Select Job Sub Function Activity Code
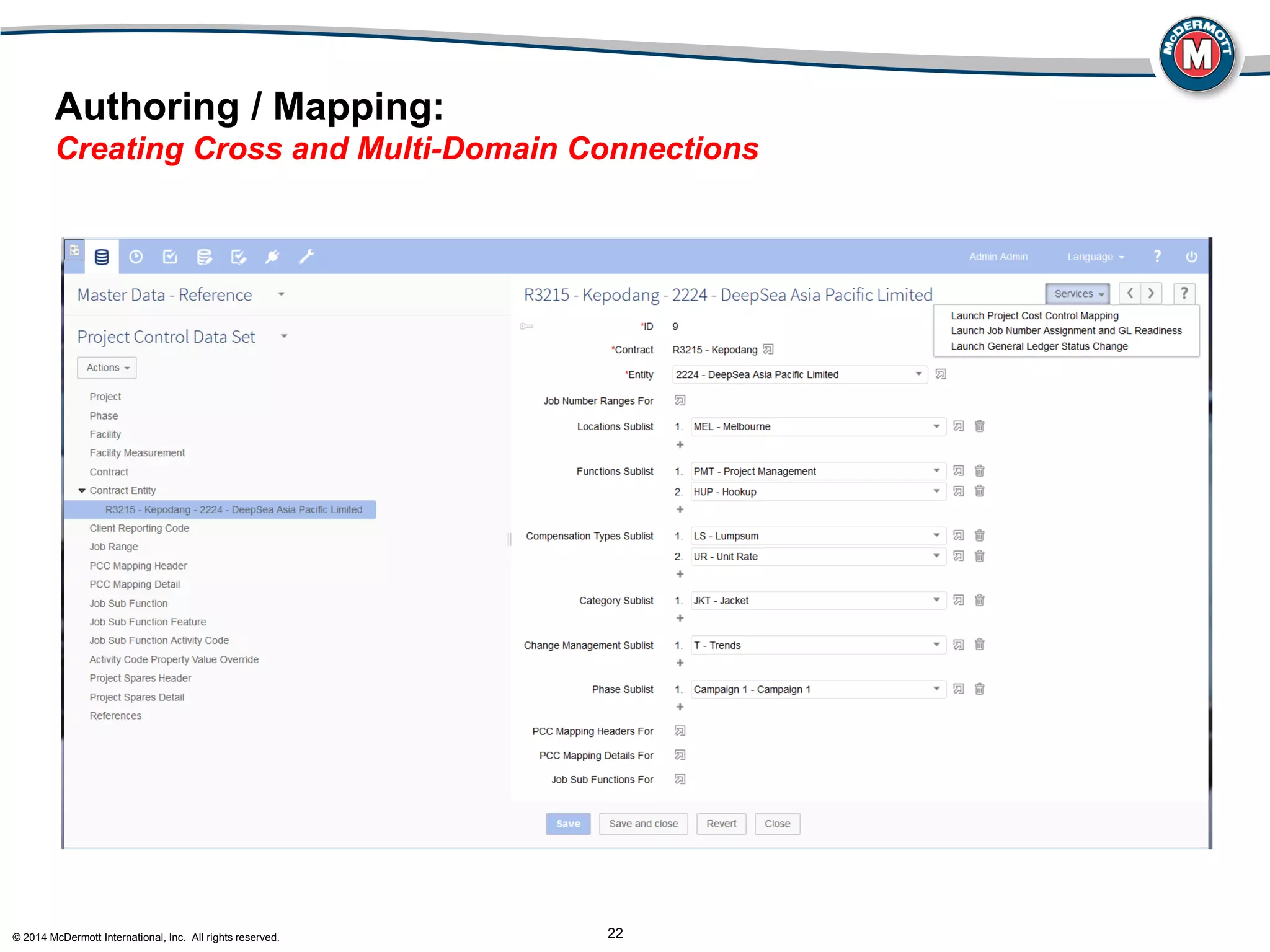The image size is (1270, 952). point(159,640)
